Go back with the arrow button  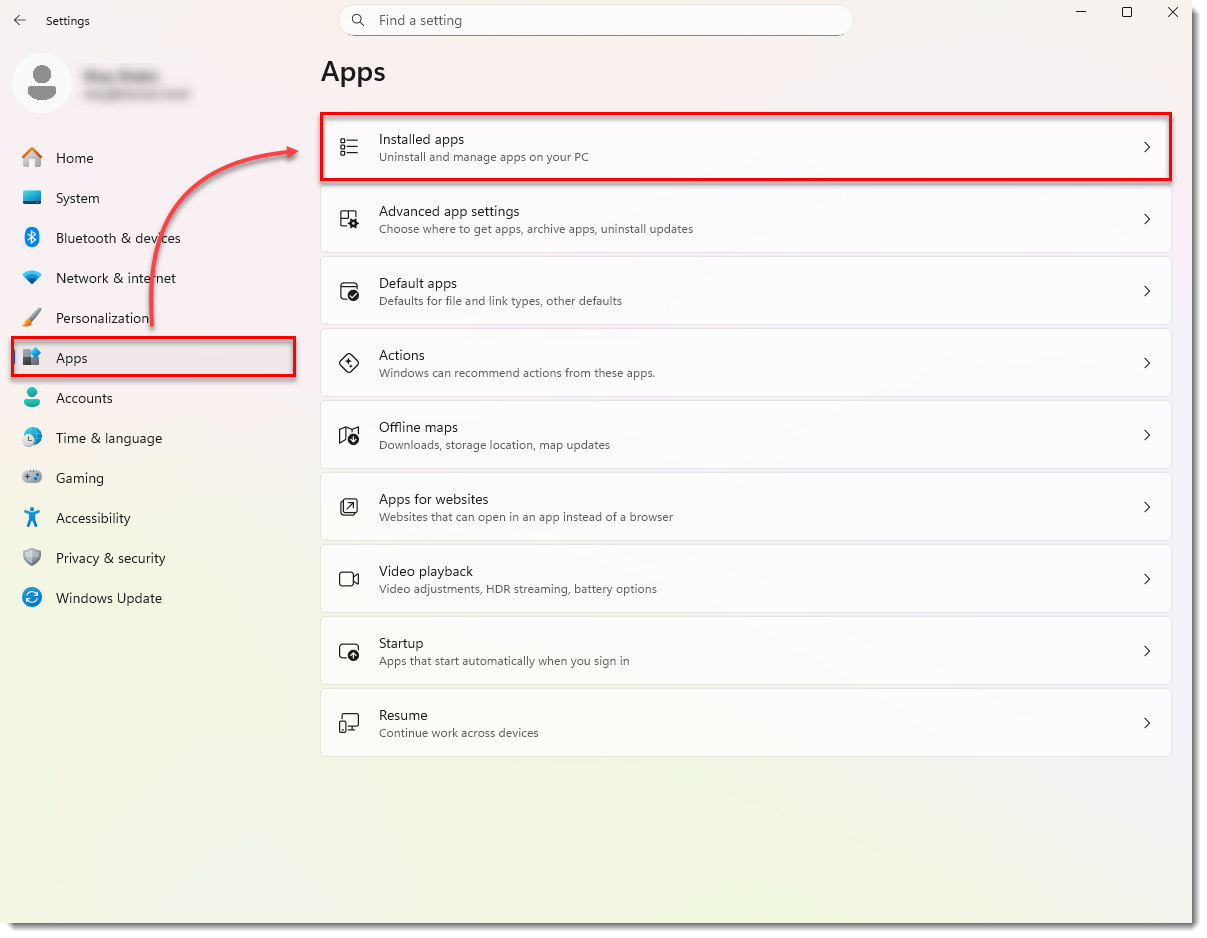[x=20, y=20]
